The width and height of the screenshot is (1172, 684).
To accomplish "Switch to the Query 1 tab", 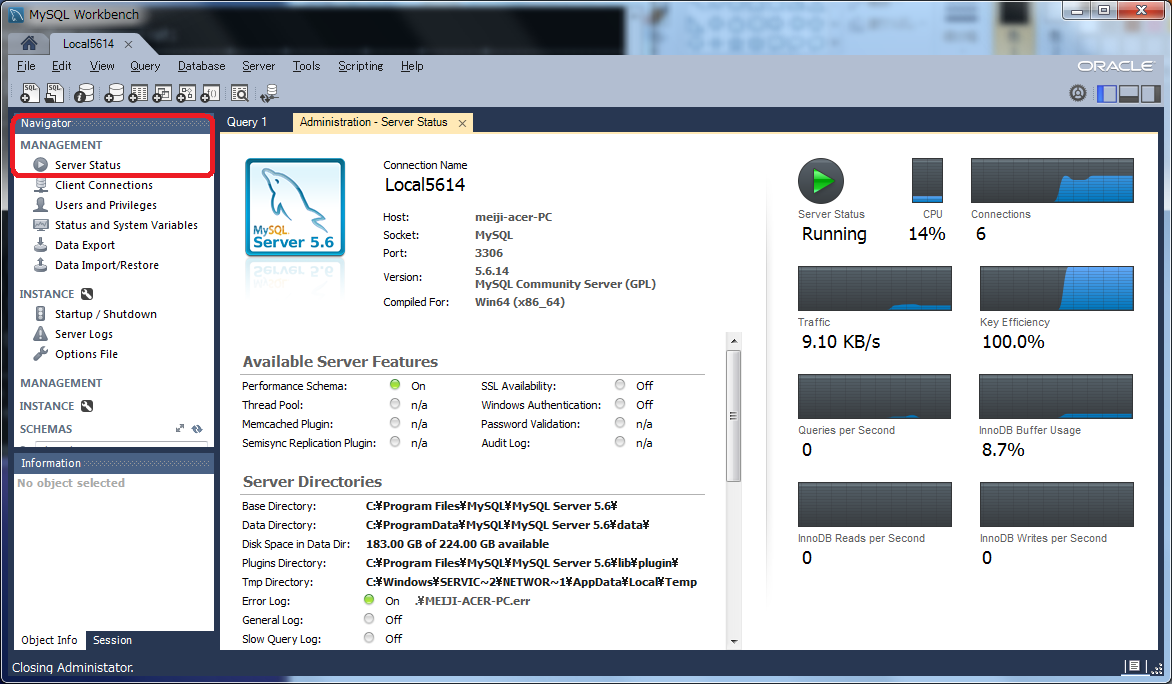I will tap(247, 122).
